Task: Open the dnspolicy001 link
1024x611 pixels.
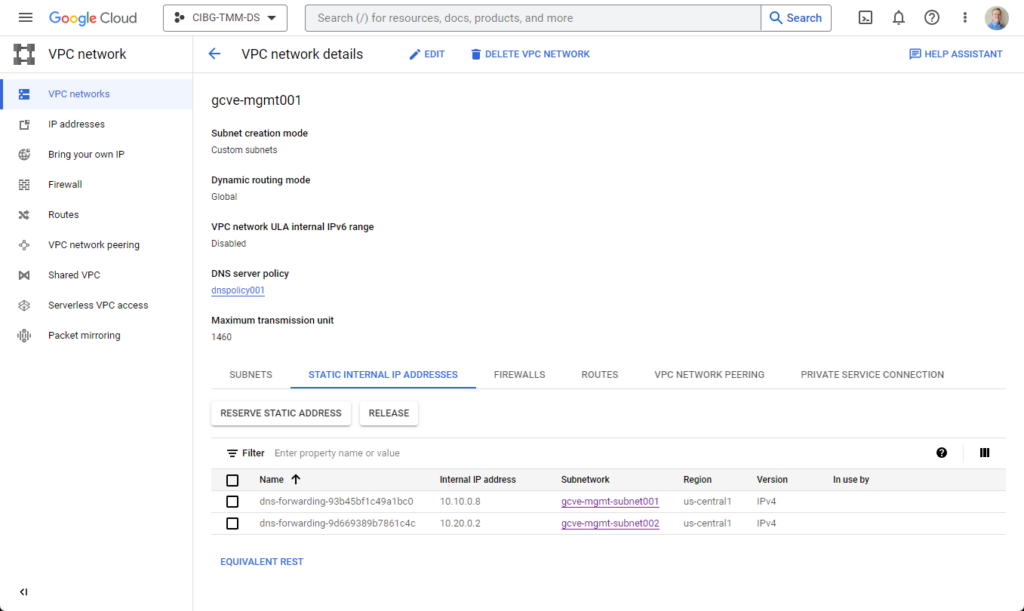Action: coord(238,290)
